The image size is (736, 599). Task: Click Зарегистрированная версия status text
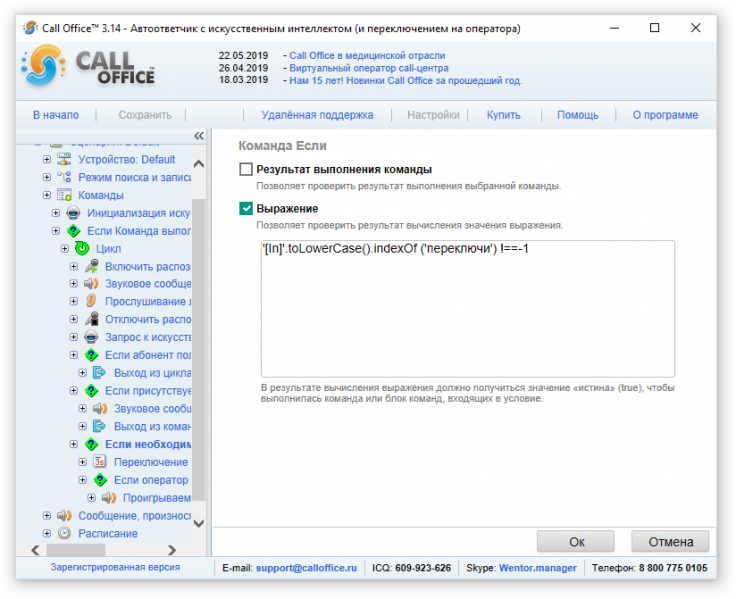pyautogui.click(x=115, y=567)
